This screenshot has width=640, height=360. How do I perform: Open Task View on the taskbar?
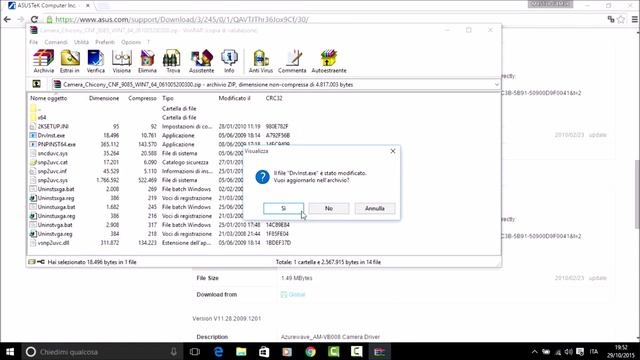195,351
